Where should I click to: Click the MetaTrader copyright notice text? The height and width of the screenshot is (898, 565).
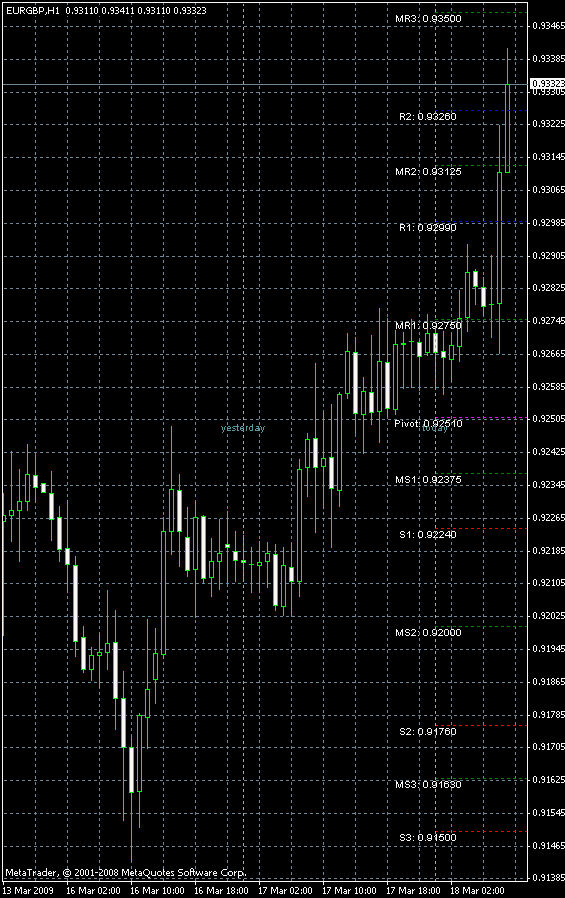[x=125, y=873]
